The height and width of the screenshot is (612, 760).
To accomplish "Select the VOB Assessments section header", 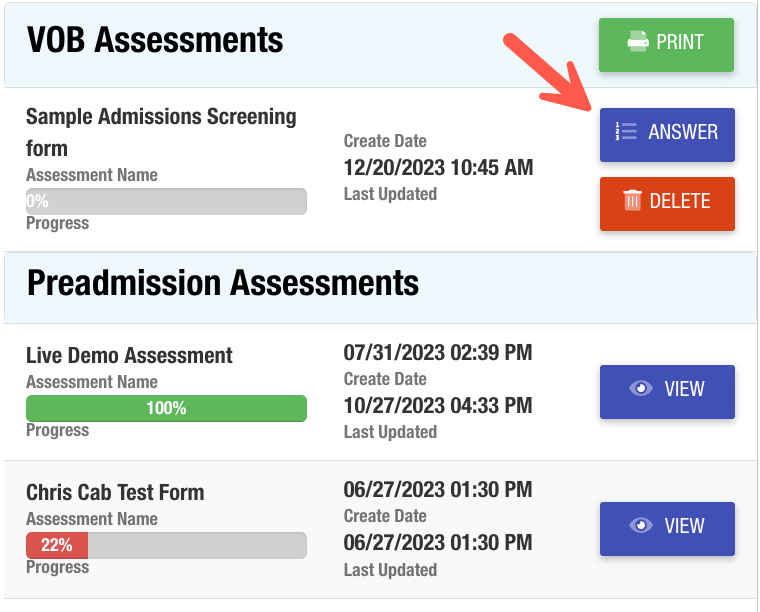I will pos(155,40).
